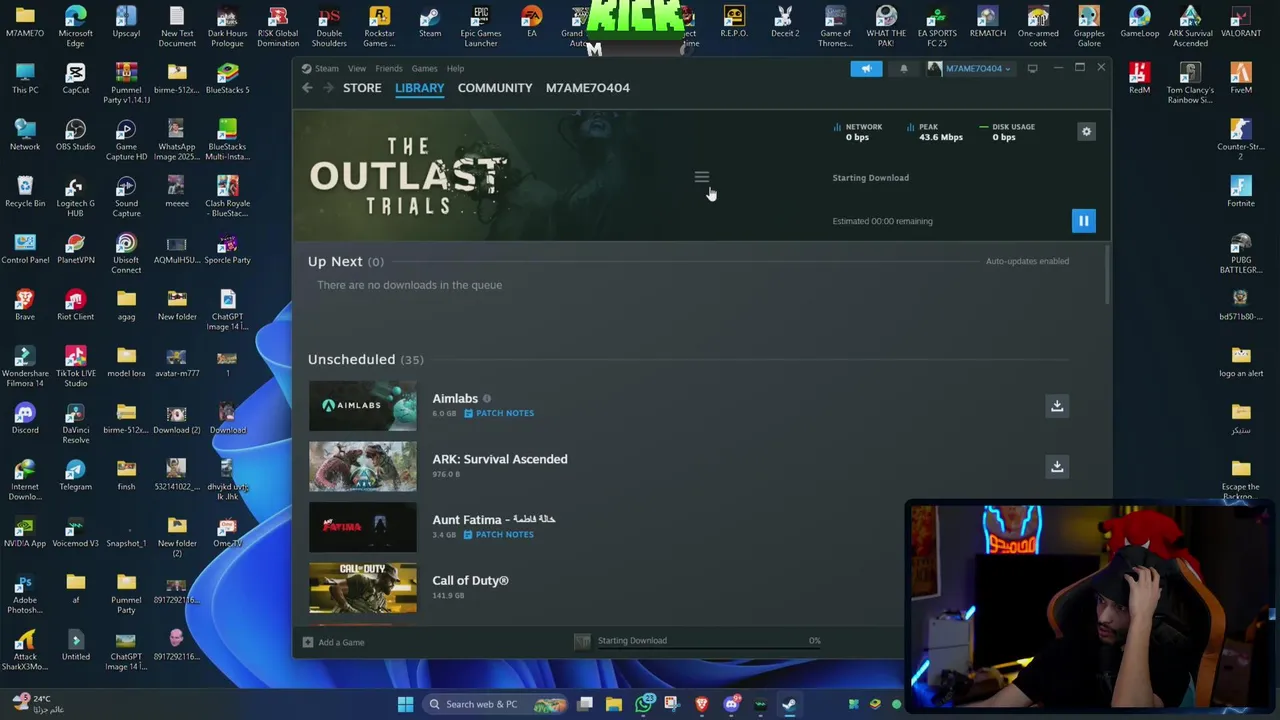Viewport: 1280px width, 720px height.
Task: Open WhatsApp from the taskbar
Action: click(644, 704)
